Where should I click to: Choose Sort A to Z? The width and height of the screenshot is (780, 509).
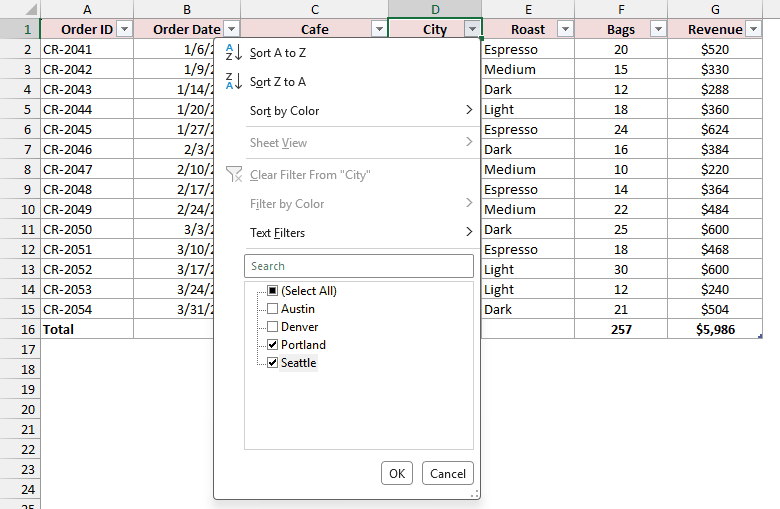tap(347, 52)
